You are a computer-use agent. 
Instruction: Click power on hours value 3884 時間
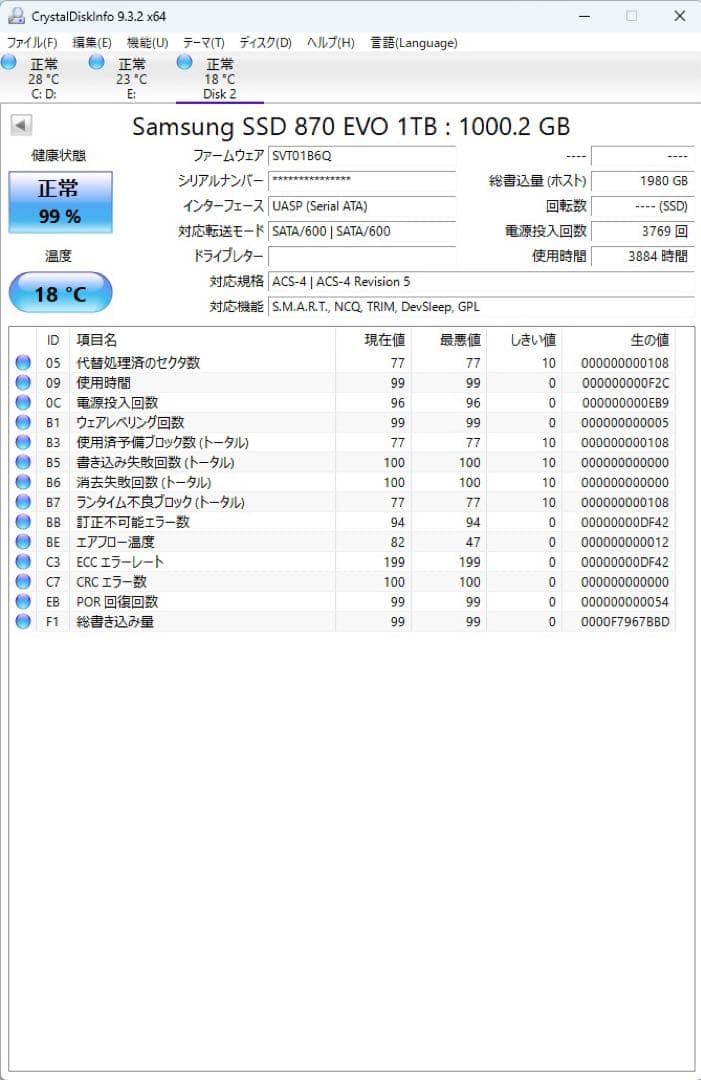(642, 256)
